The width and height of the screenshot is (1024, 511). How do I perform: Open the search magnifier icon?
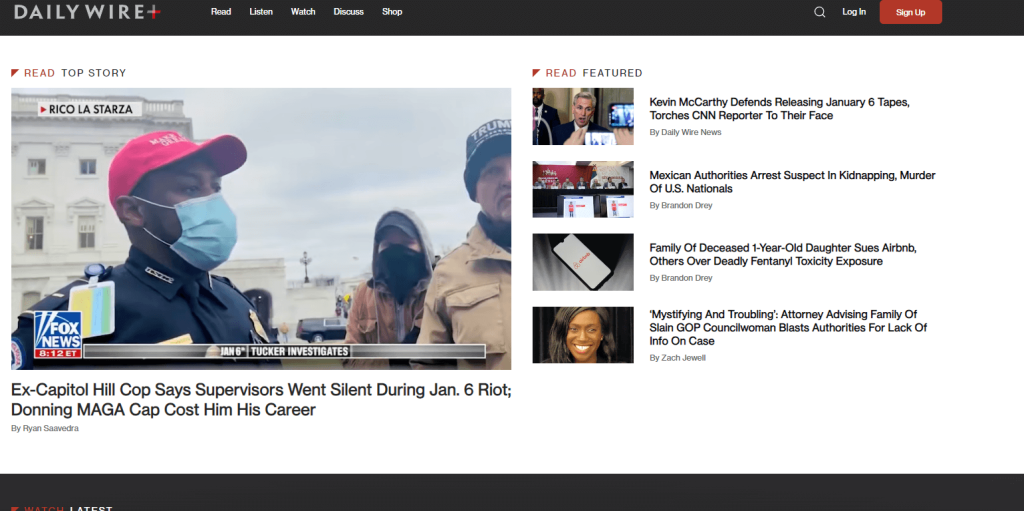(820, 12)
